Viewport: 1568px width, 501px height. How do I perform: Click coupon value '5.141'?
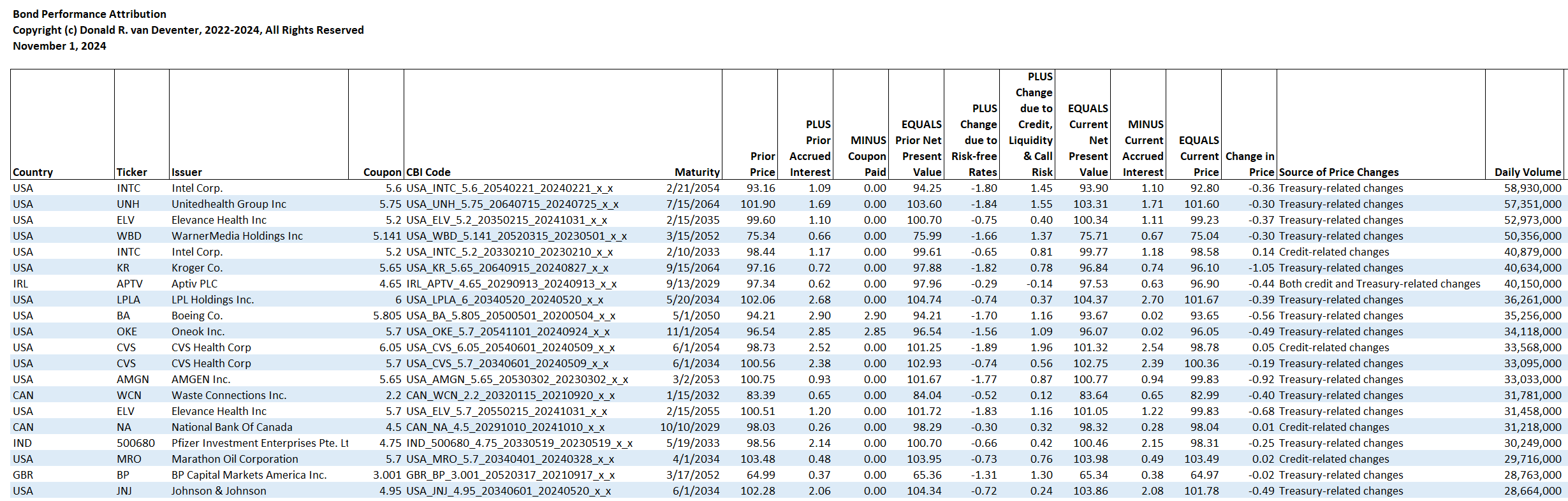pos(387,236)
